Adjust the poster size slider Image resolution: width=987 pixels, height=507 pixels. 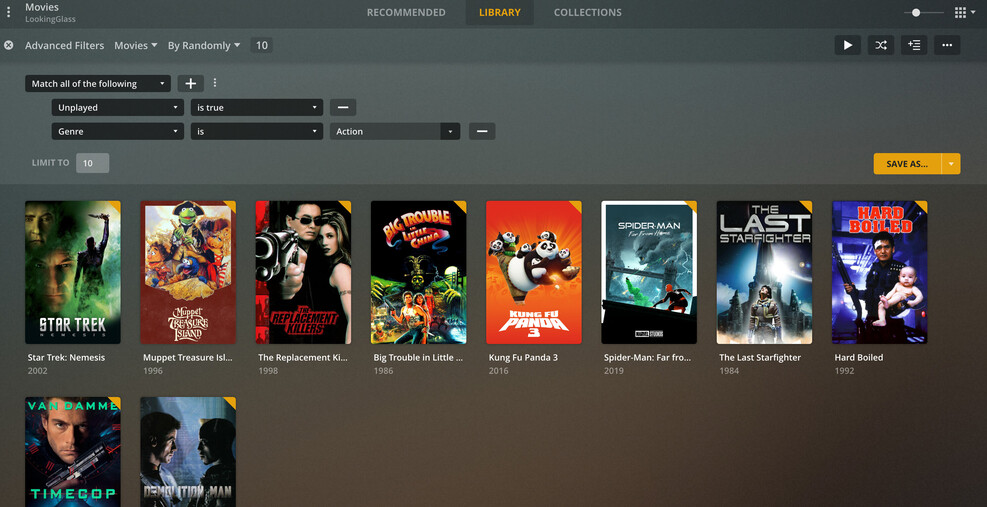(916, 13)
